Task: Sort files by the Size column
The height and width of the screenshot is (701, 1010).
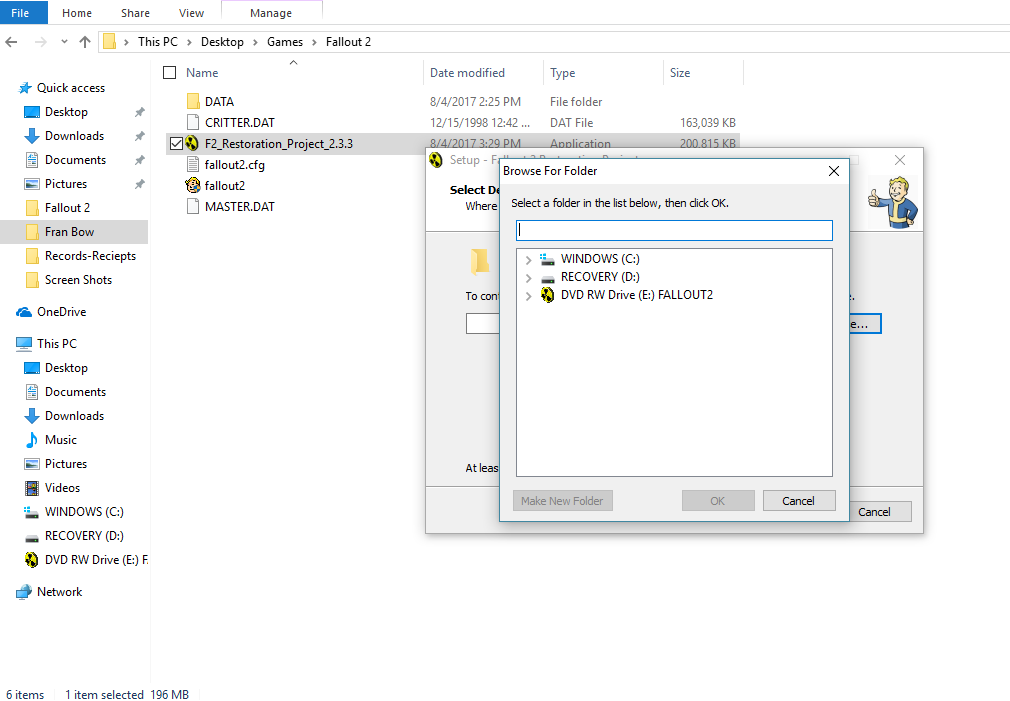Action: 680,73
